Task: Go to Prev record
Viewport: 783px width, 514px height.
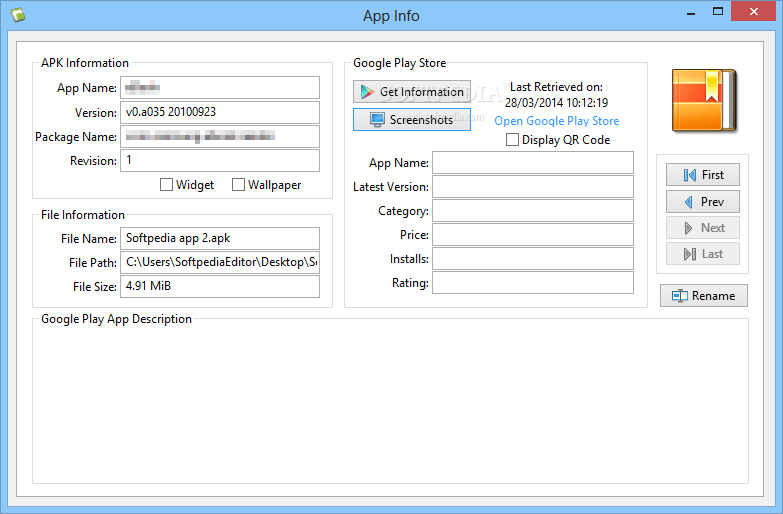Action: (x=703, y=201)
